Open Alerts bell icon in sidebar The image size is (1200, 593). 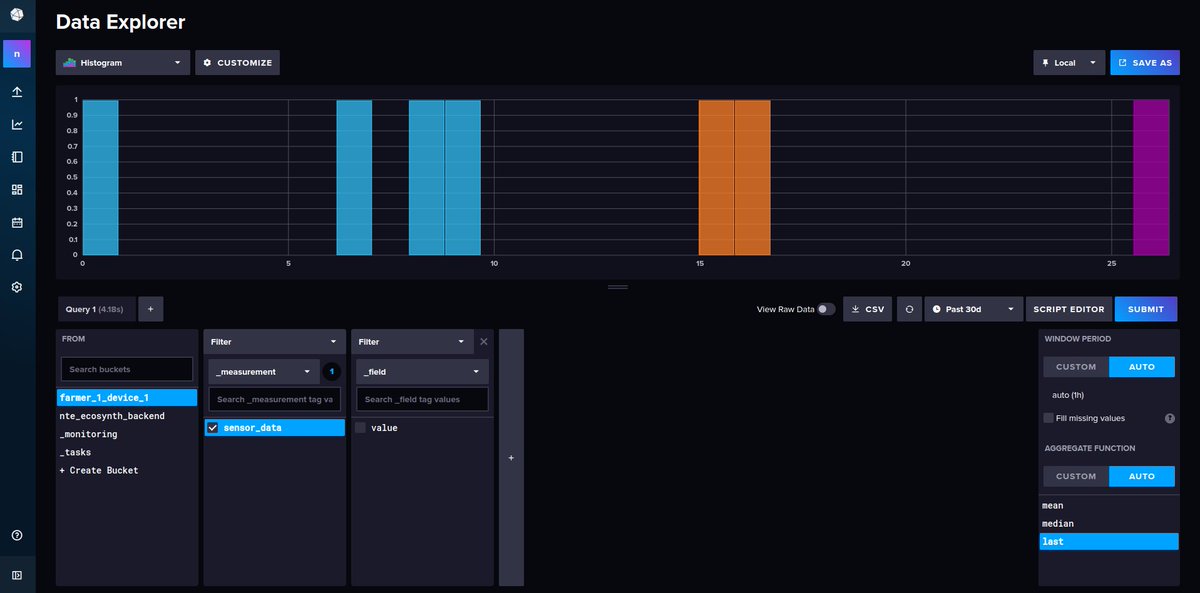pos(17,255)
